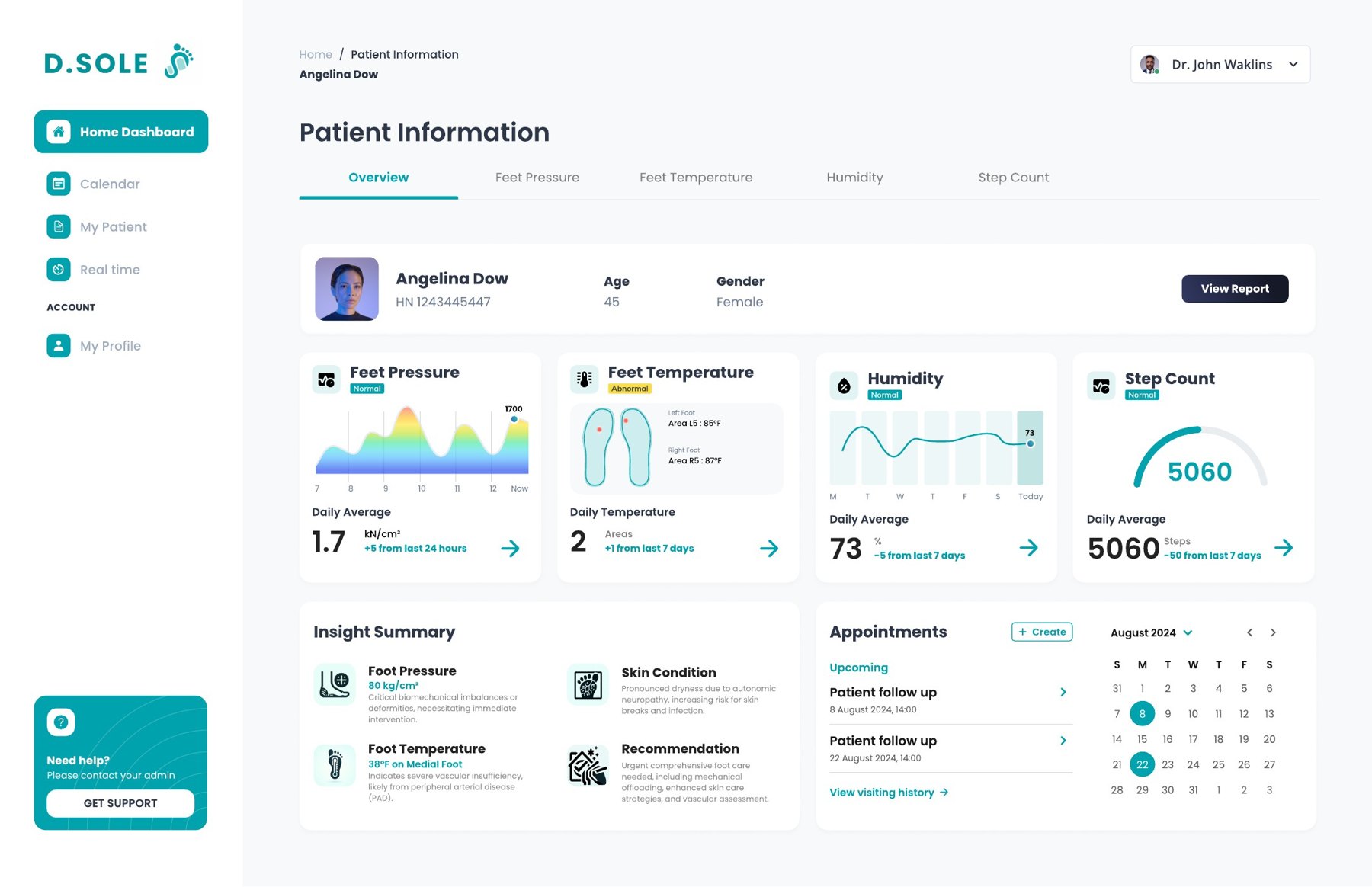Viewport: 1372px width, 887px height.
Task: Go to previous month in calendar
Action: click(x=1249, y=632)
